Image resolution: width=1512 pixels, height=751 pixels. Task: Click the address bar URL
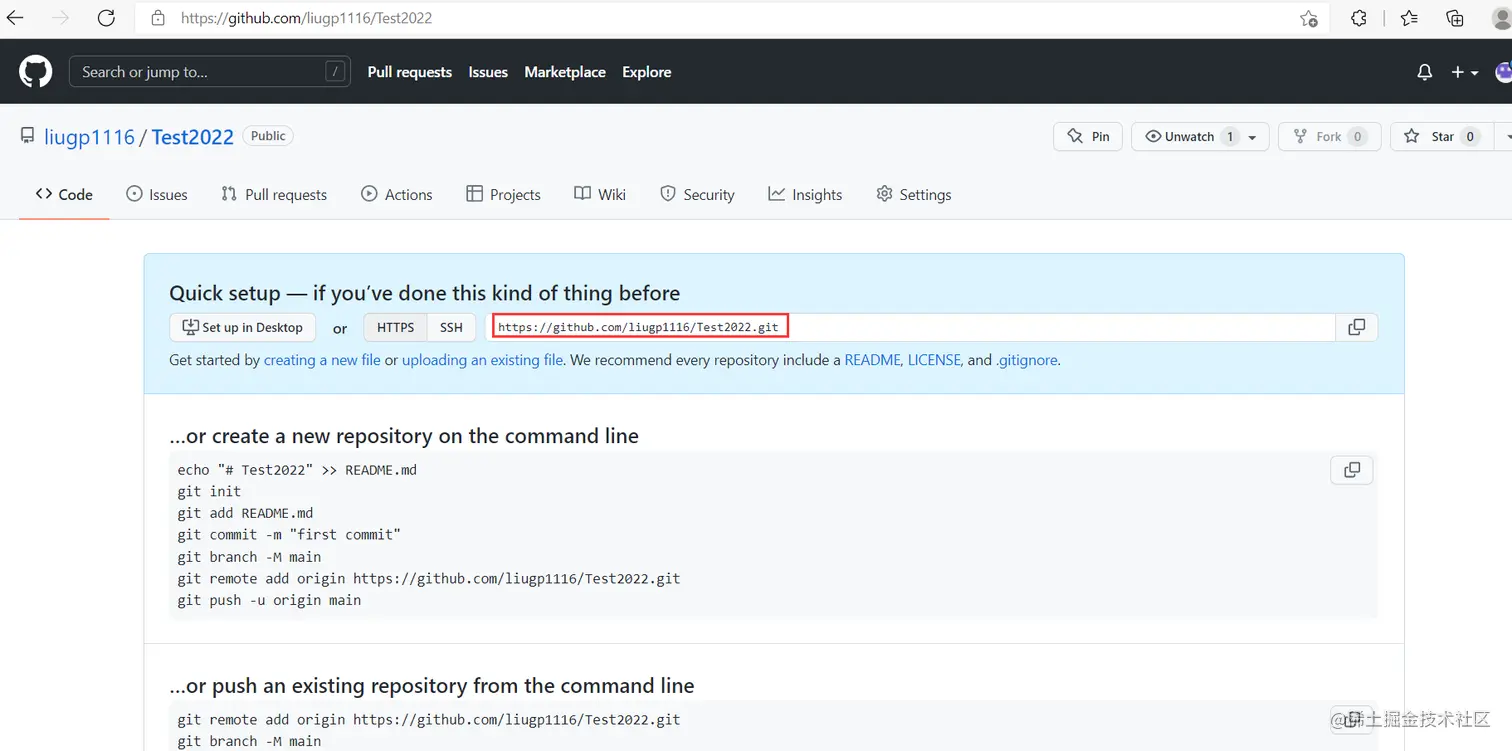tap(306, 18)
